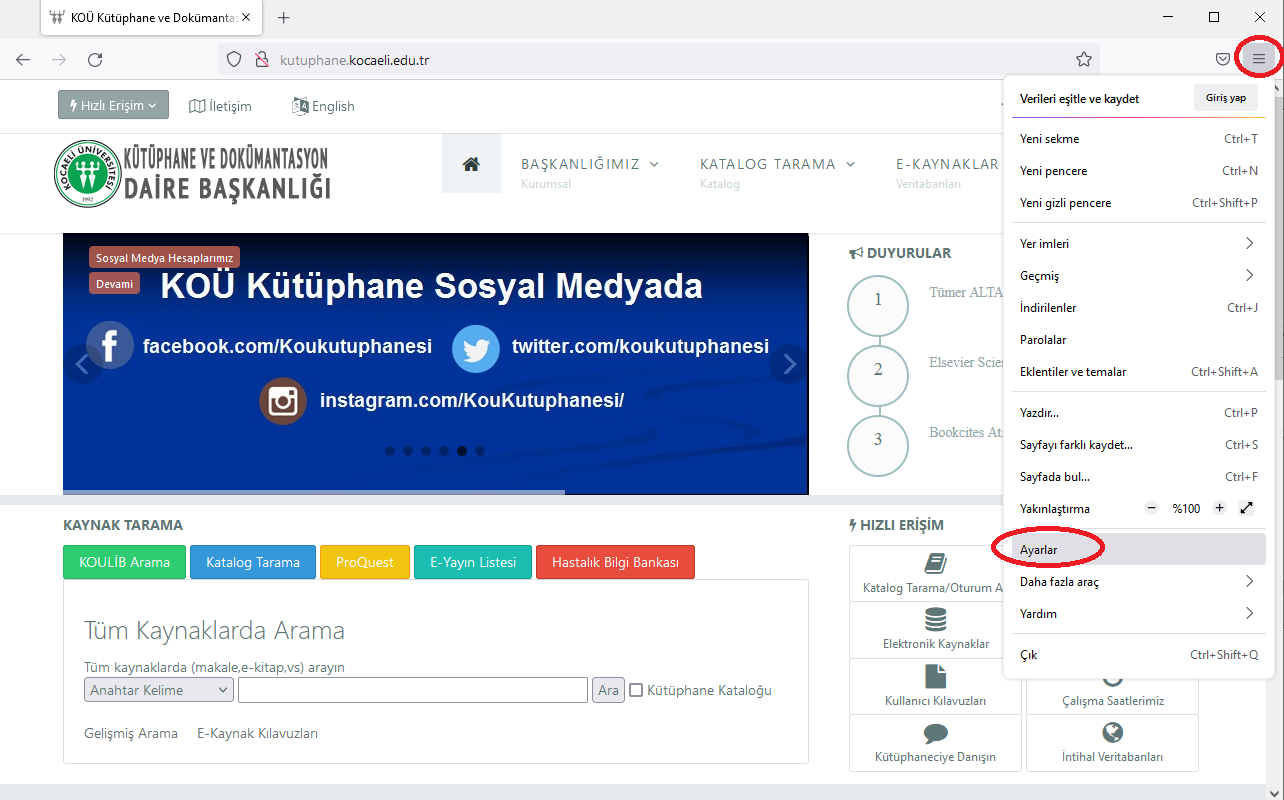Go back to previous page
The width and height of the screenshot is (1284, 800).
(23, 59)
